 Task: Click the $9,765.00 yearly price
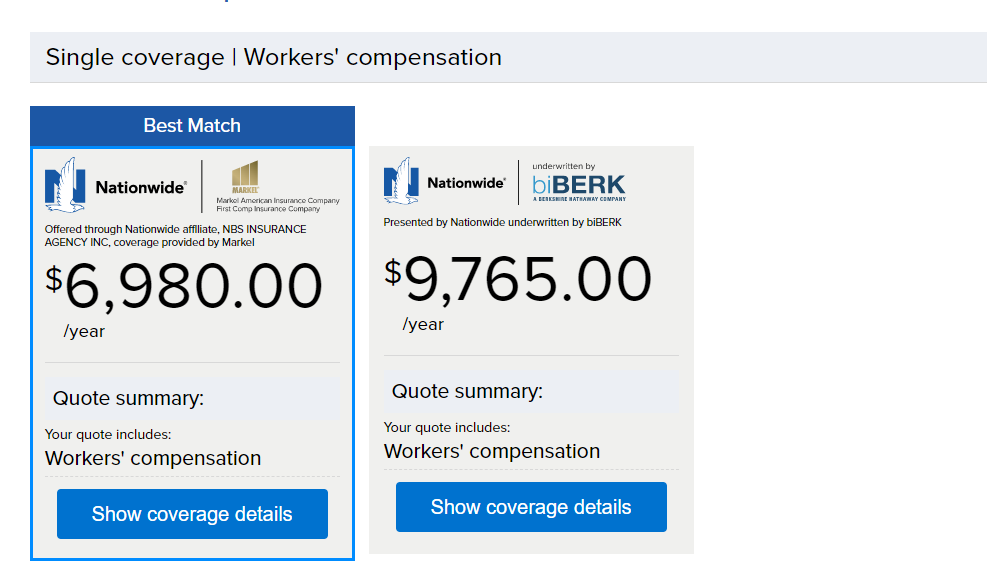(x=518, y=280)
